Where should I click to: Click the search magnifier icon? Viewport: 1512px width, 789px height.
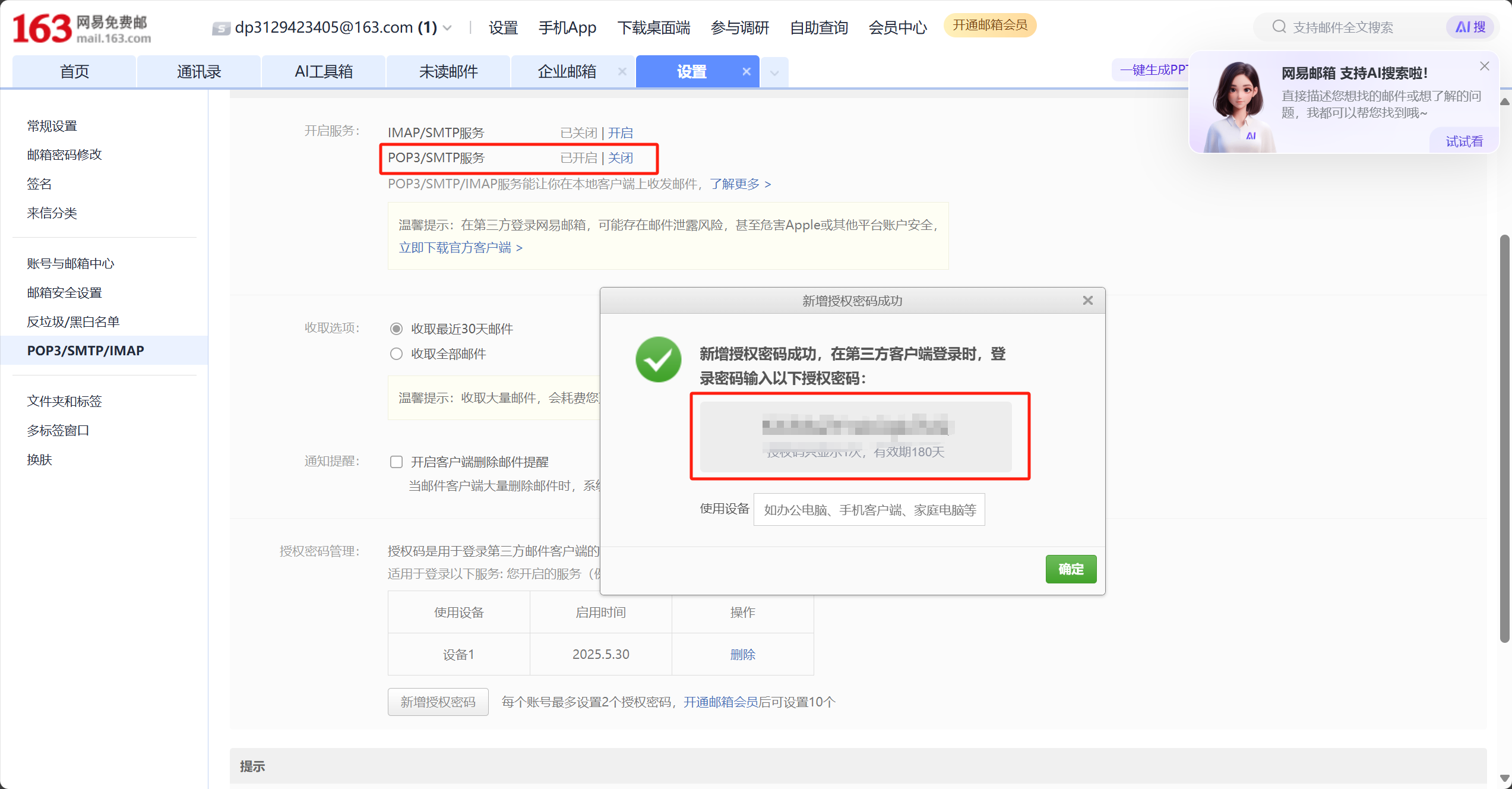[1279, 27]
